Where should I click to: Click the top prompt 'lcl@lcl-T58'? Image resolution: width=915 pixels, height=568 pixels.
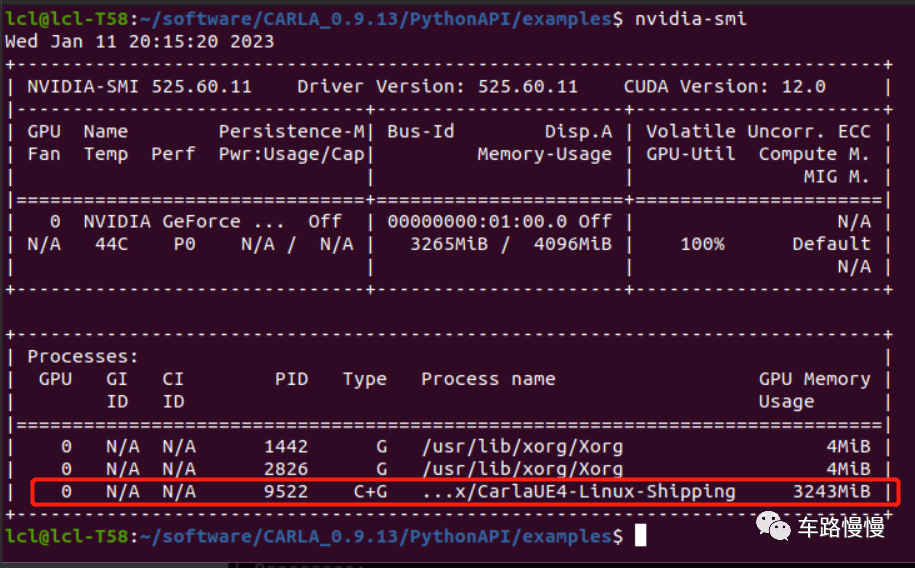66,19
